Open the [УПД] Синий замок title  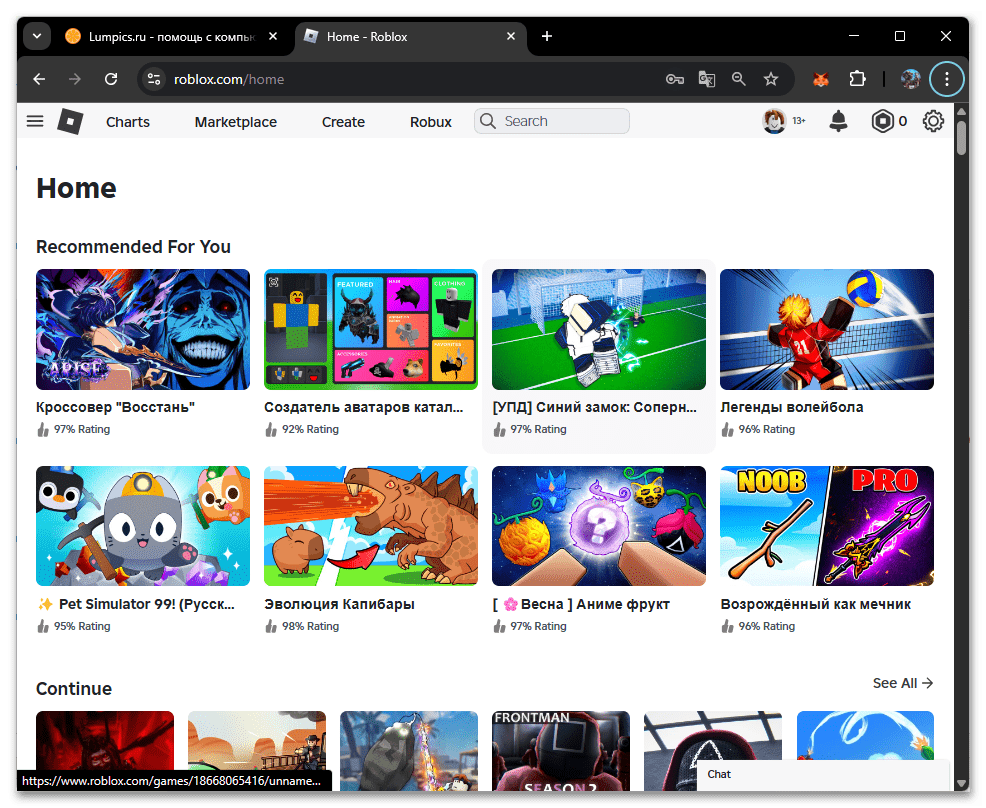(595, 407)
